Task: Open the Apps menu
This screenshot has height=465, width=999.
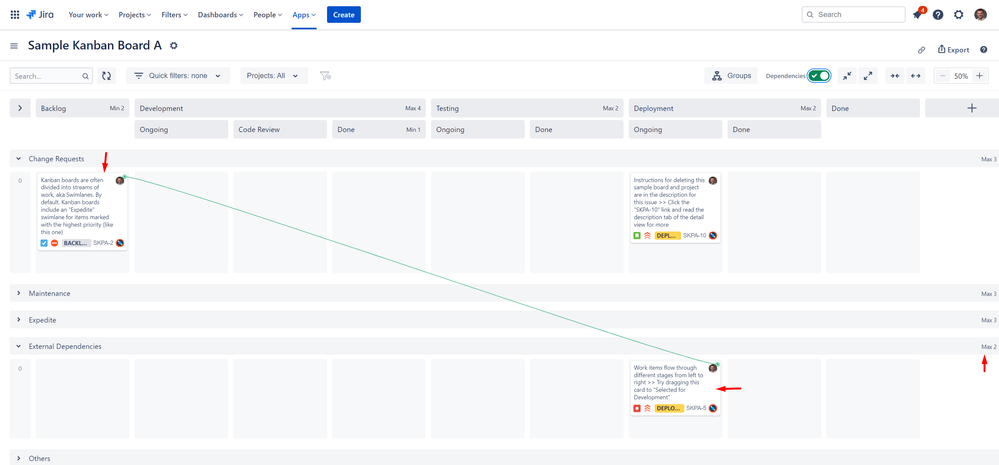Action: click(304, 15)
